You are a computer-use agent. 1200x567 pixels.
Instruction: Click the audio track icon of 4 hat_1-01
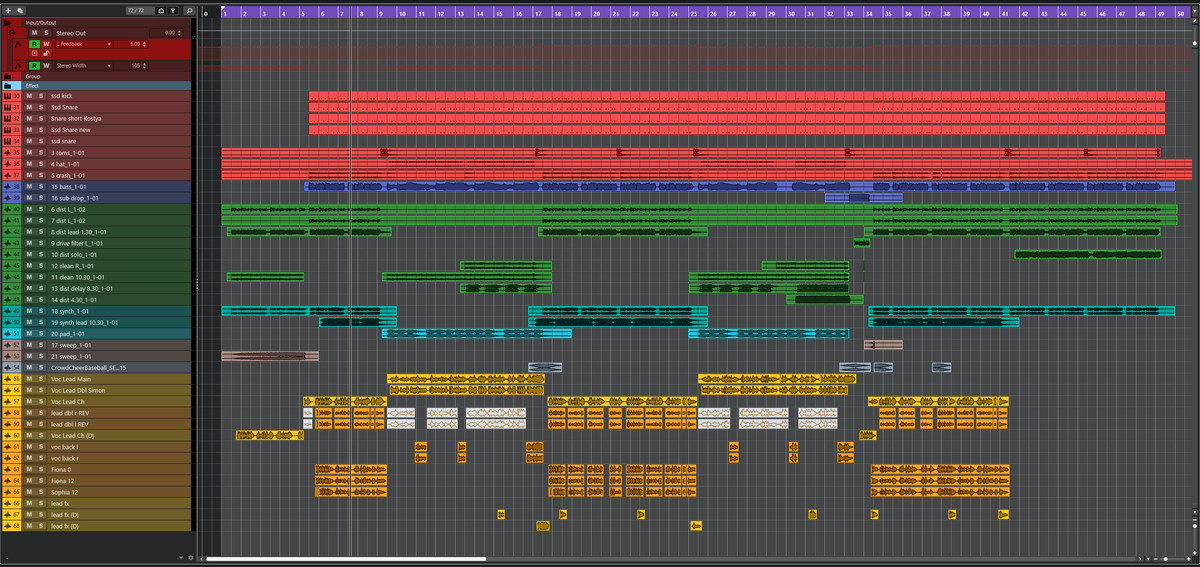point(7,164)
